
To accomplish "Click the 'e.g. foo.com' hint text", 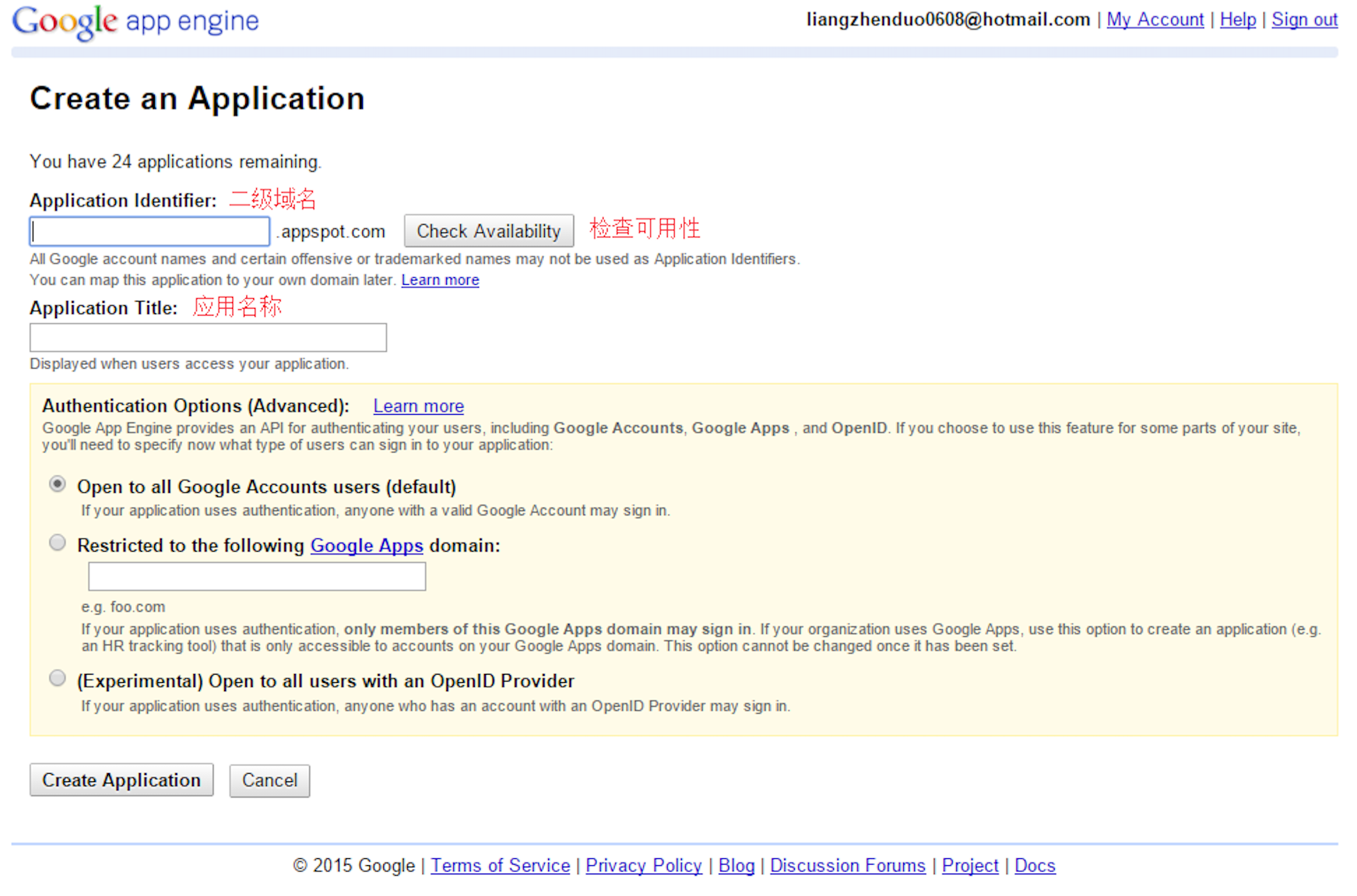I will [124, 607].
